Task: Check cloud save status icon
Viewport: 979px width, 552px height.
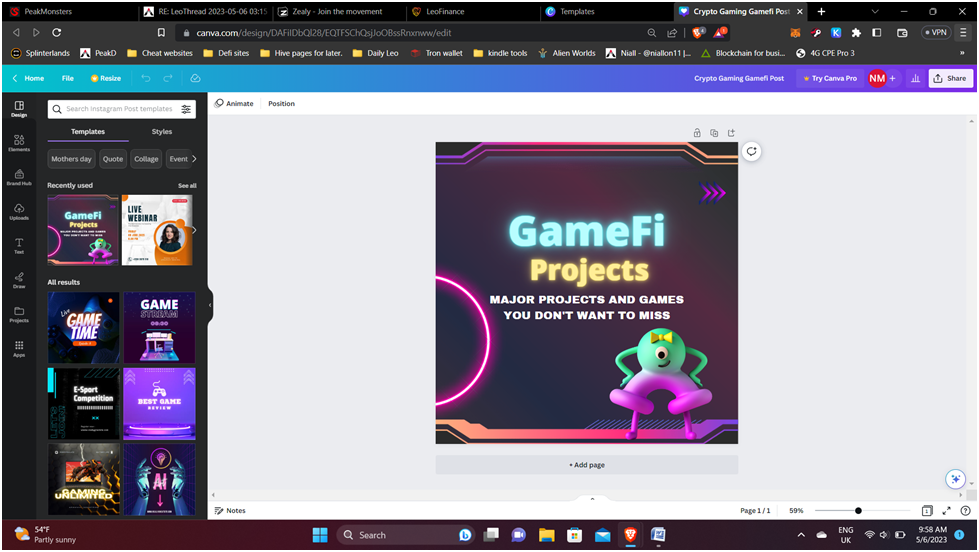Action: pos(195,78)
